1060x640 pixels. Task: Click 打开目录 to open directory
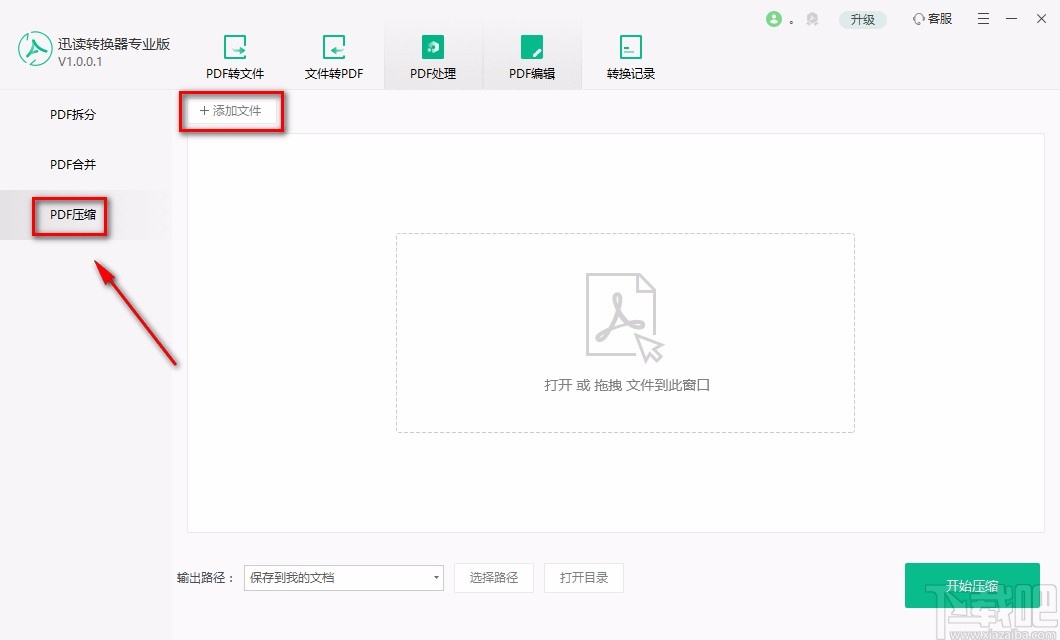[x=584, y=578]
